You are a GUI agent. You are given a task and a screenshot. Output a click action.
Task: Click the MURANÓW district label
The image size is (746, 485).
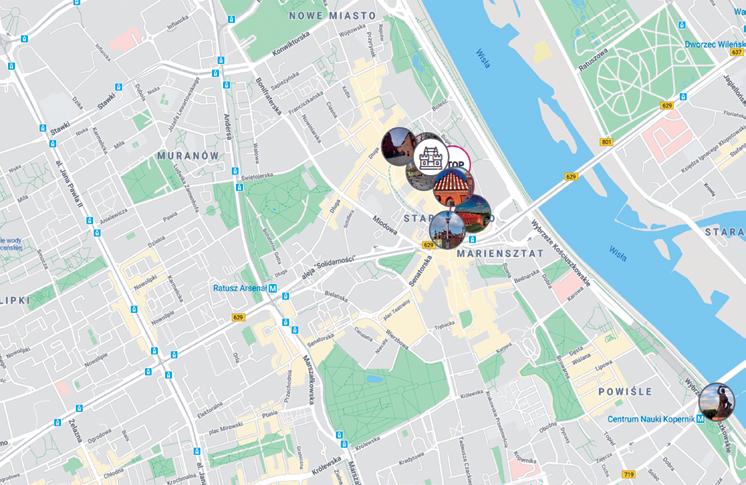tap(188, 156)
